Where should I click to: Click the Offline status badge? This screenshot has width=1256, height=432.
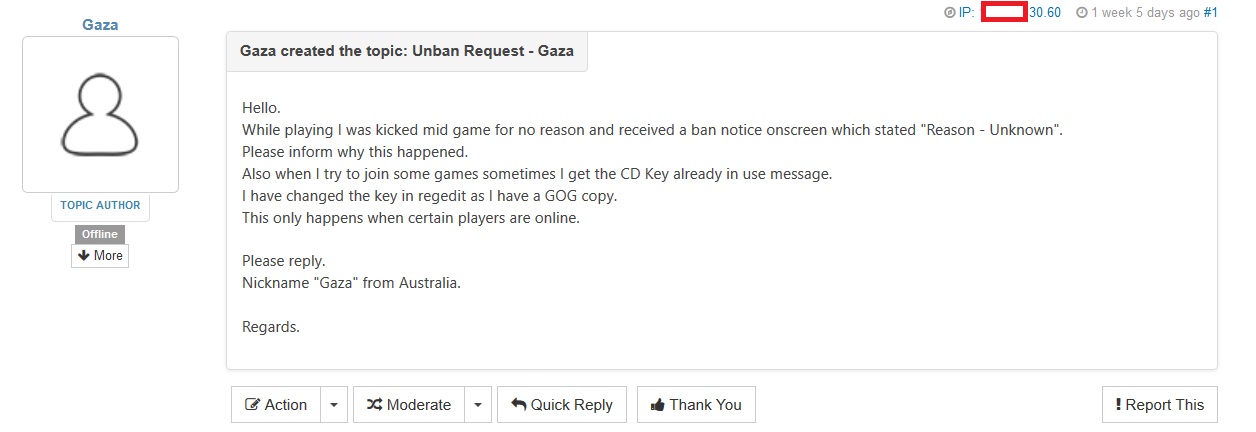coord(100,234)
